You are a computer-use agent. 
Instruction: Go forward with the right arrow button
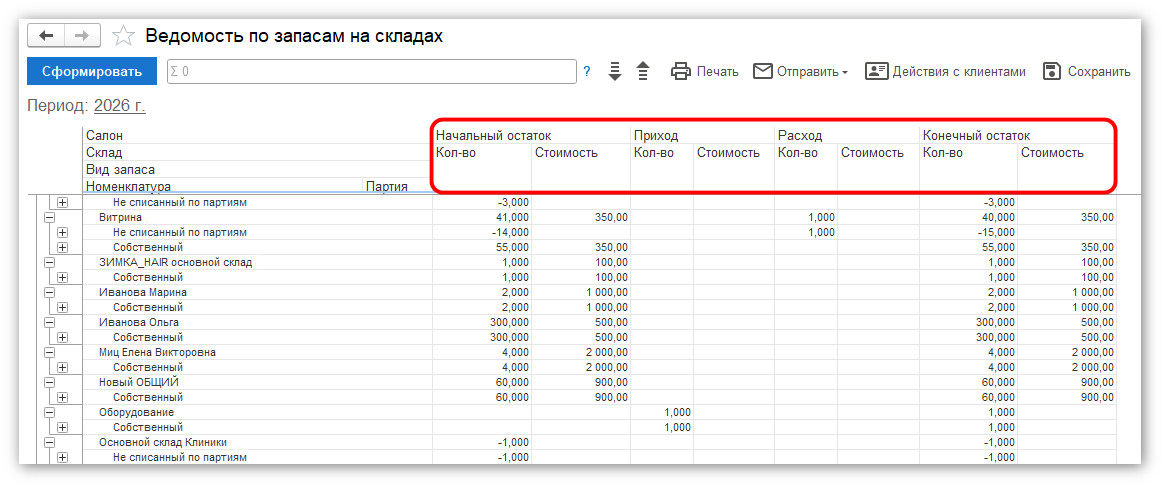(x=83, y=35)
